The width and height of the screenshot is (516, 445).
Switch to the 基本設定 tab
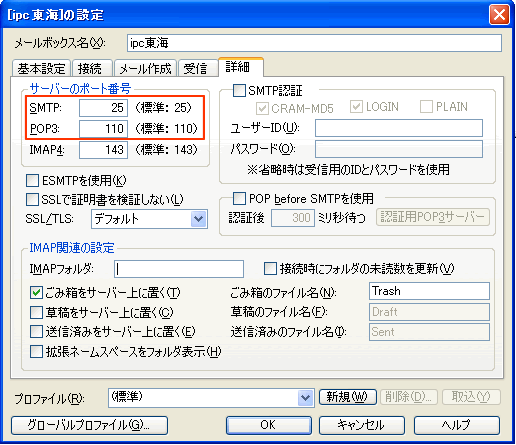click(x=41, y=69)
